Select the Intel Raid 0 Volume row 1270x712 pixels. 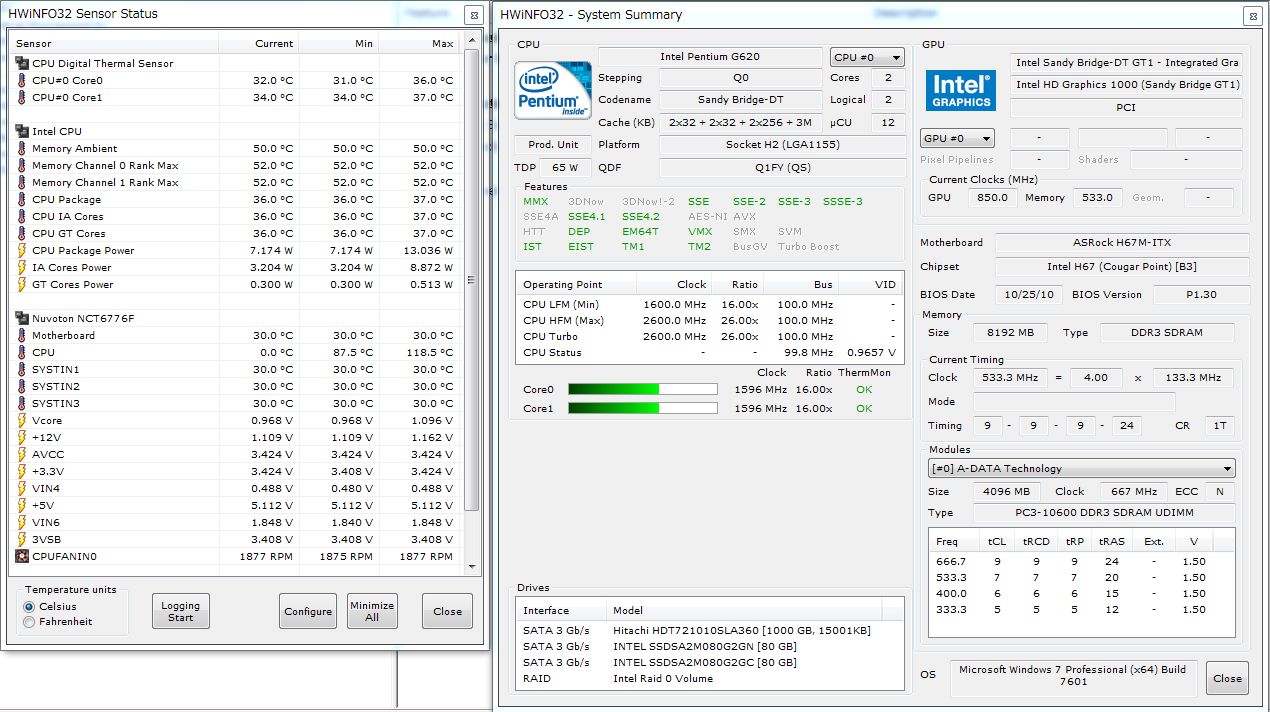pos(709,678)
